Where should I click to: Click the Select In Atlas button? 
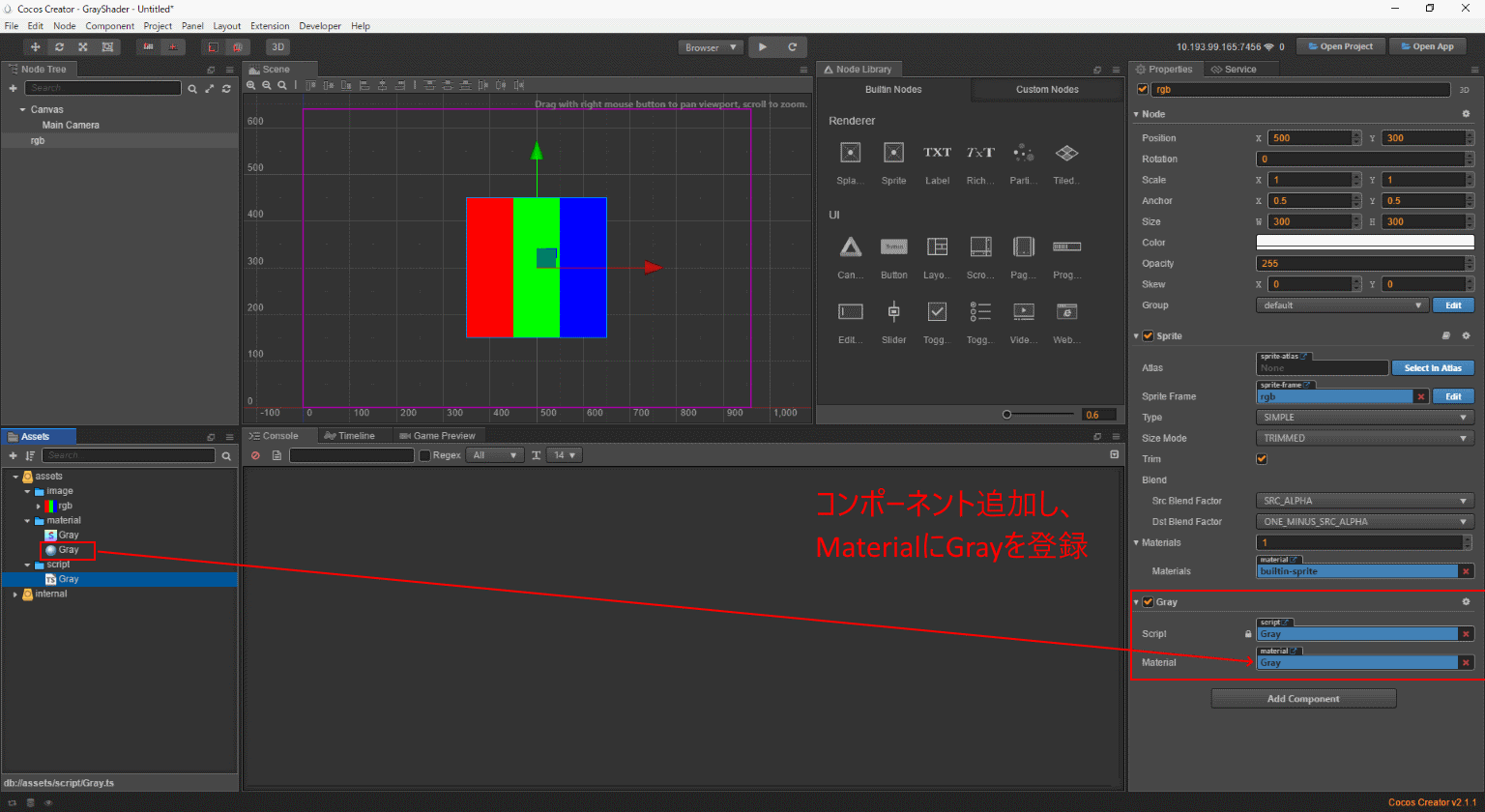tap(1432, 367)
